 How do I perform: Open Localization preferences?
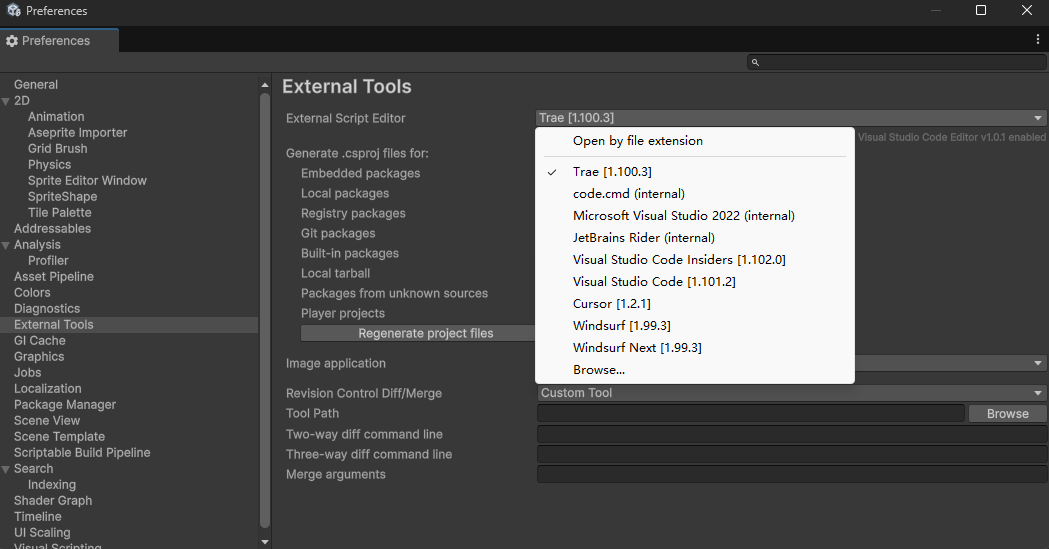coord(47,389)
